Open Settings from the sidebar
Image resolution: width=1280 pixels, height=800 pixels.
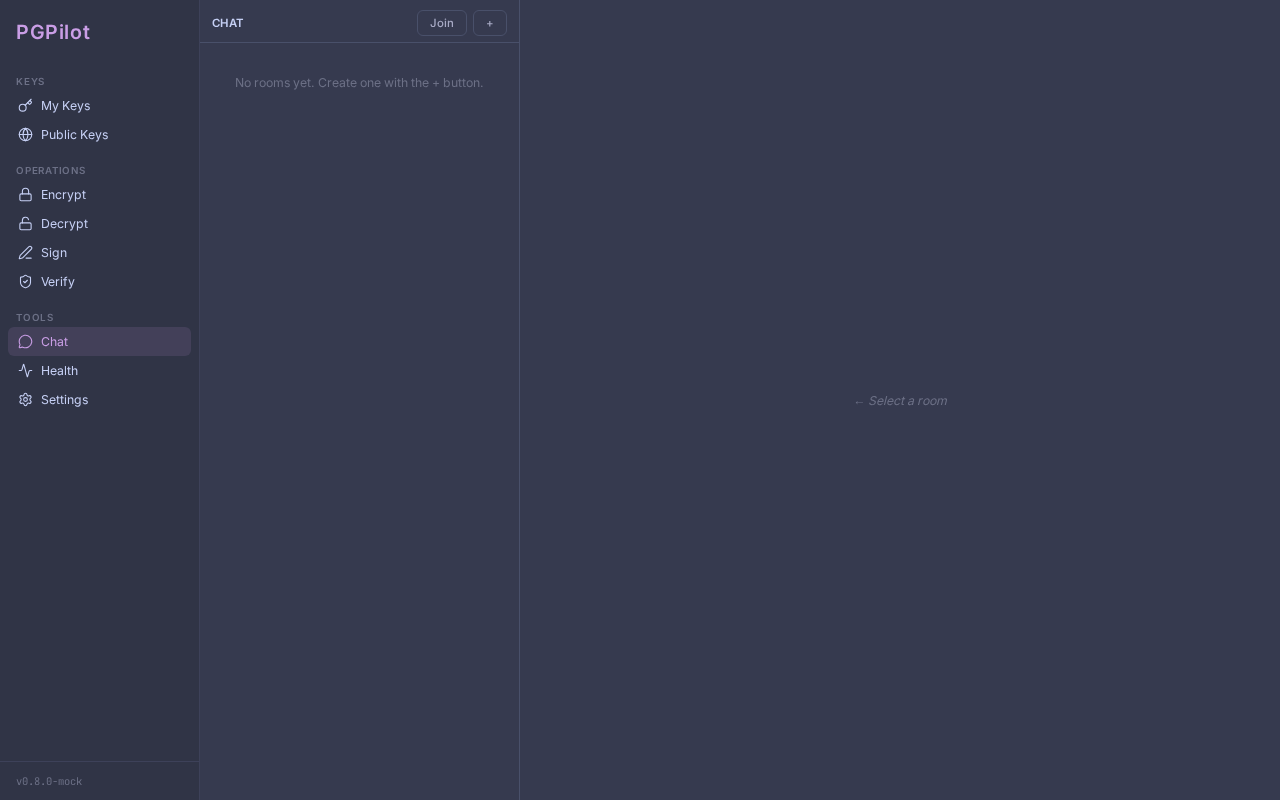(x=99, y=400)
